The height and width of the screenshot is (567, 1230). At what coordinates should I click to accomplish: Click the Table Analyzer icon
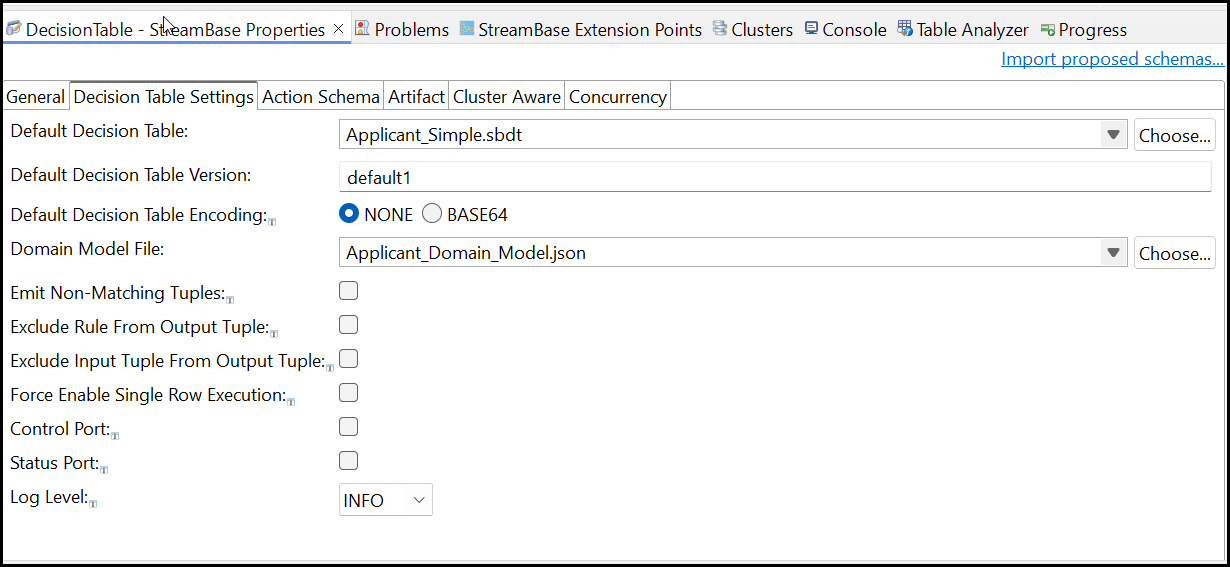click(904, 29)
